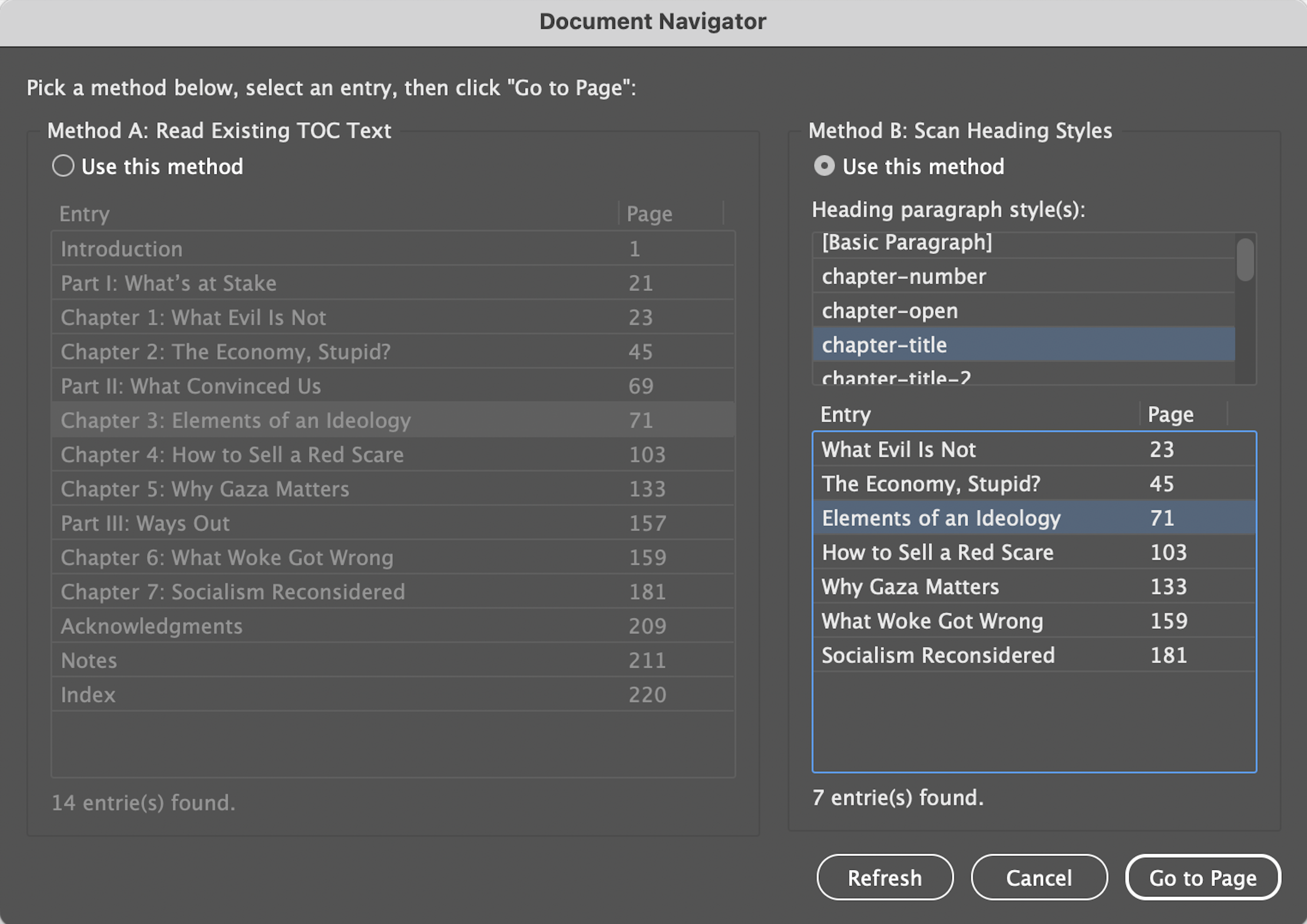The height and width of the screenshot is (924, 1307).
Task: Select the chapter-title-2 style entry
Action: pos(1023,373)
